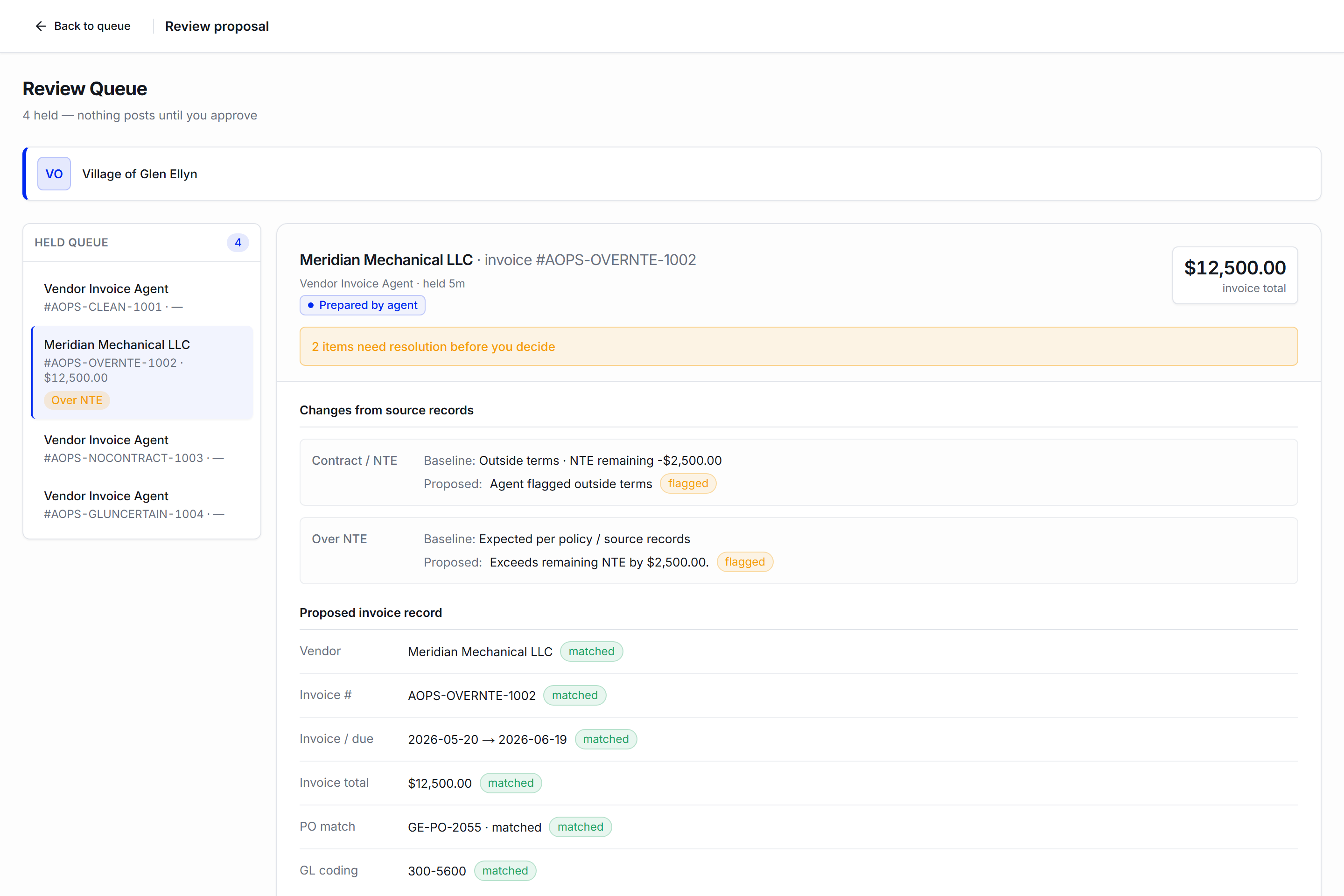Viewport: 1344px width, 896px height.
Task: Click 'Exceeds remaining NTE by $2,500.00.' text
Action: (x=599, y=562)
